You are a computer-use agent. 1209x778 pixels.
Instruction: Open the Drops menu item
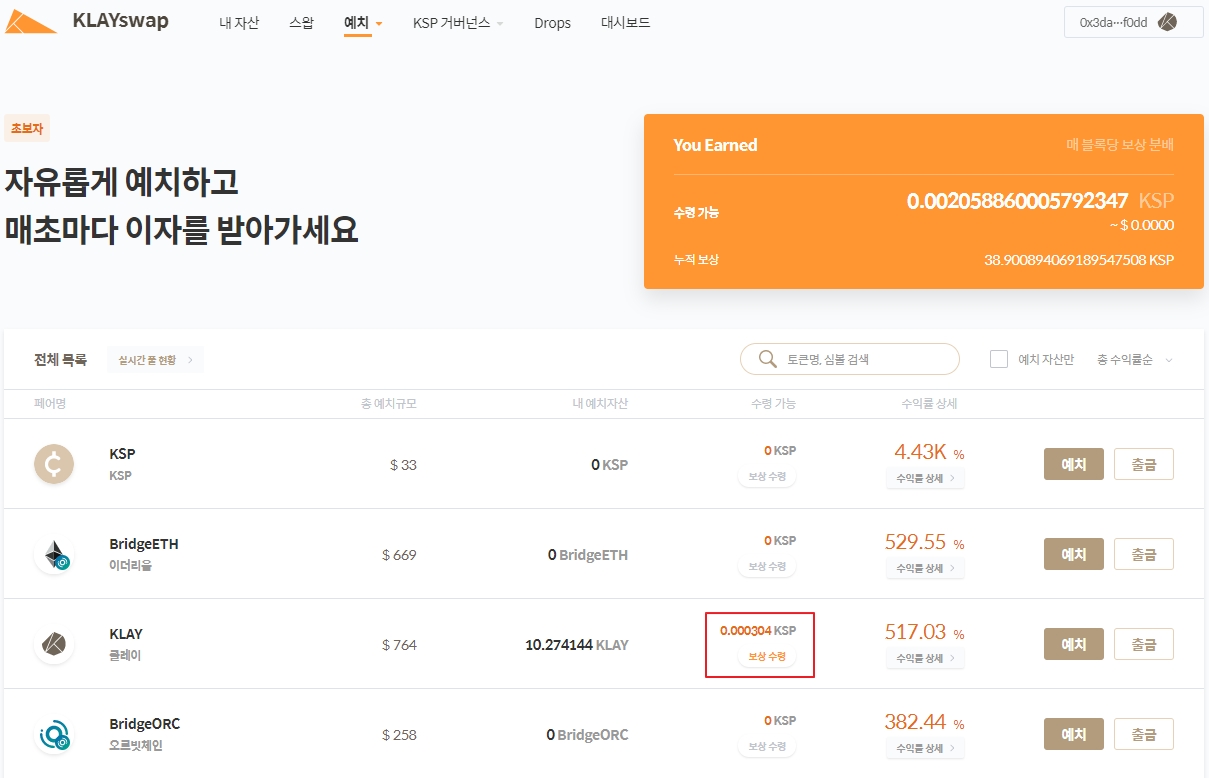coord(552,23)
